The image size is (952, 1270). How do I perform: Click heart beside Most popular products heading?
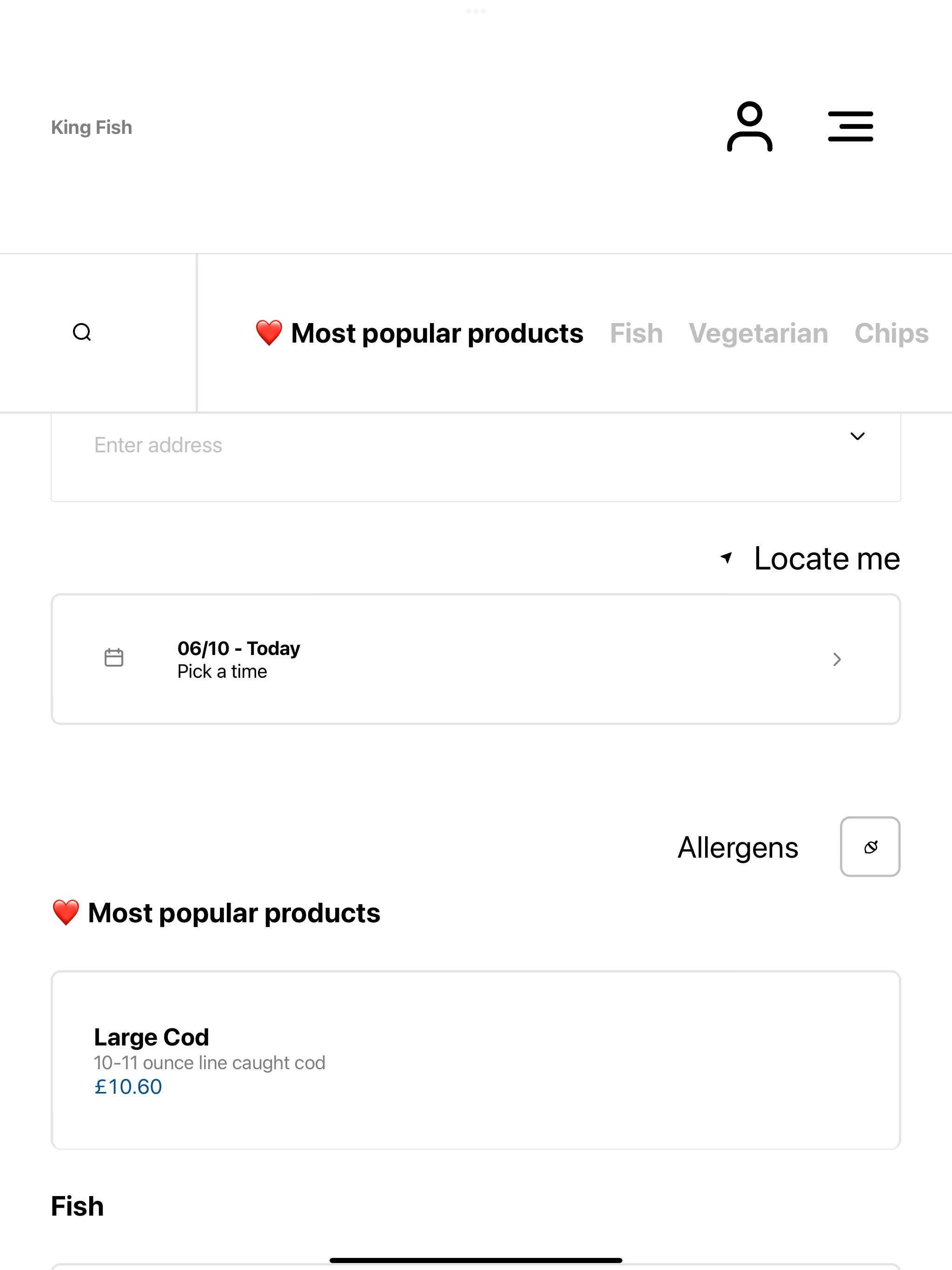point(66,913)
